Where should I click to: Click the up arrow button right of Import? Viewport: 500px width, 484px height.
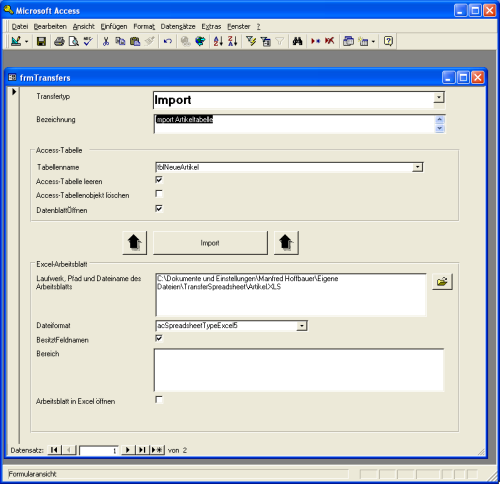coord(286,243)
